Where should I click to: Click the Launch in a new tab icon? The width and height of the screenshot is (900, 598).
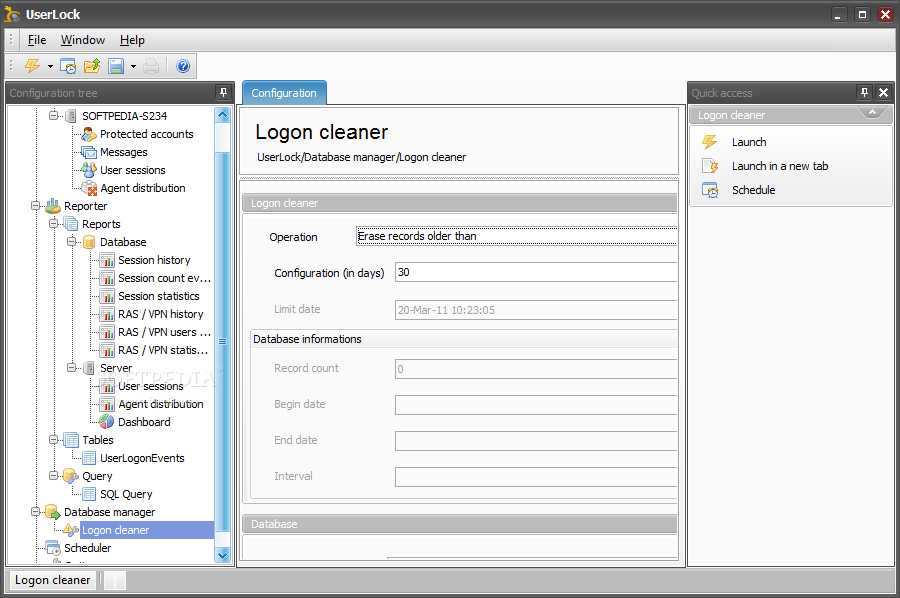click(710, 166)
